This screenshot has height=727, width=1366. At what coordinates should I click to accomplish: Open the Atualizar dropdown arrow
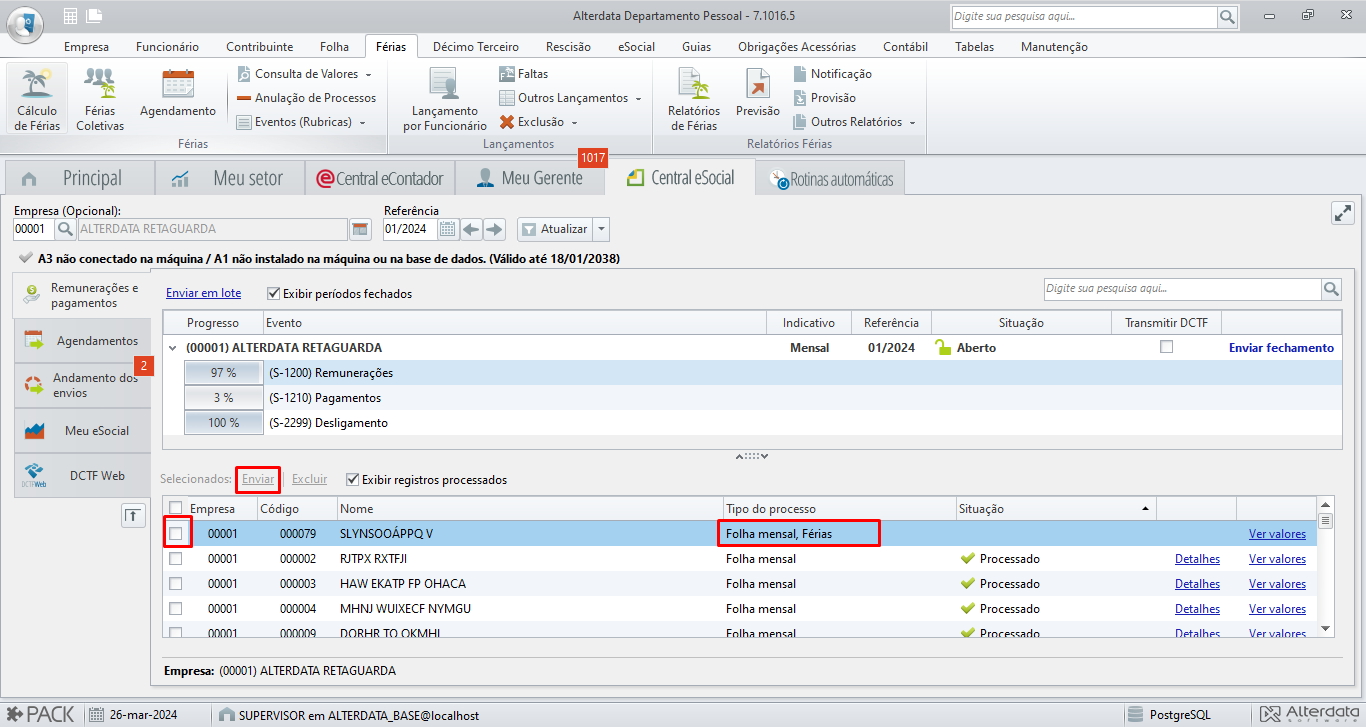click(x=601, y=229)
